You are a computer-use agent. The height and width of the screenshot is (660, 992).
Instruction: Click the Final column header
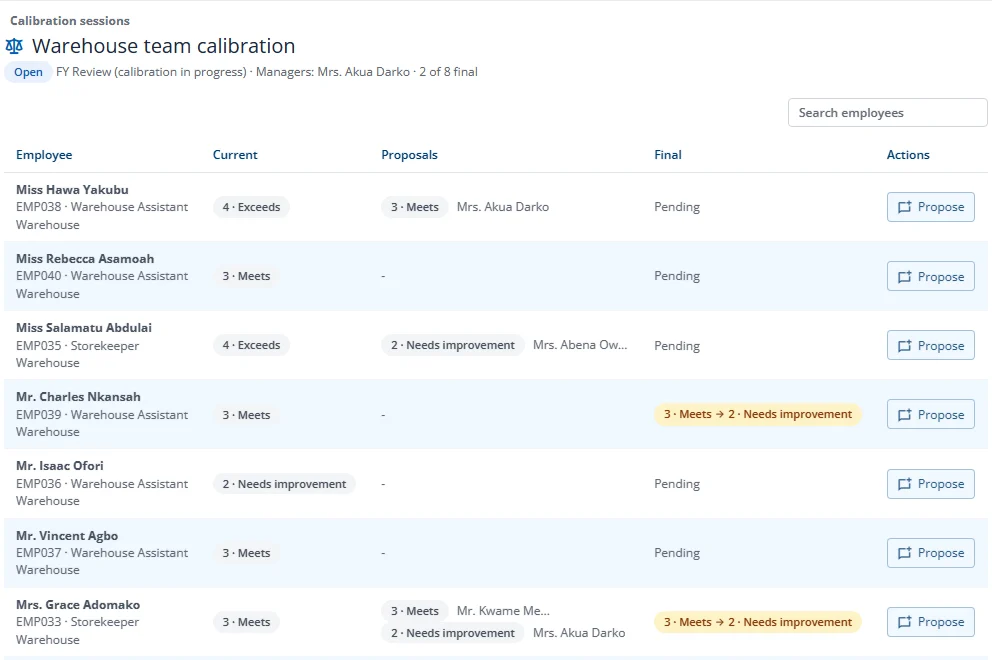click(x=667, y=155)
